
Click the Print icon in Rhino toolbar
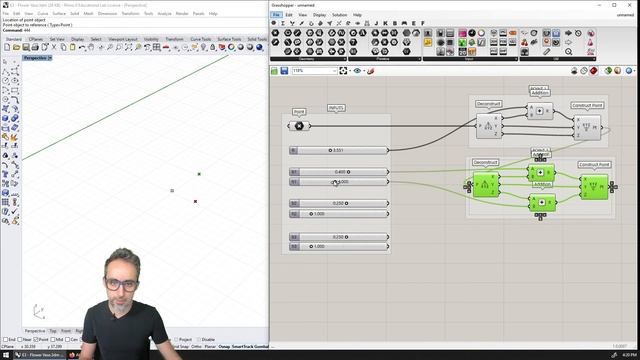(35, 48)
